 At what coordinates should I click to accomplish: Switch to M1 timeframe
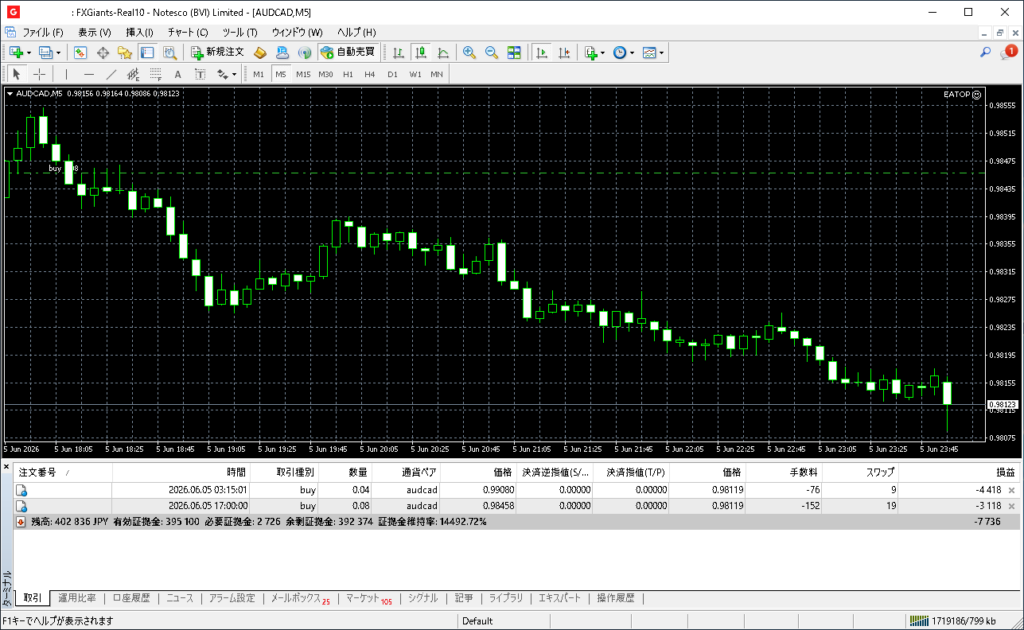click(259, 74)
